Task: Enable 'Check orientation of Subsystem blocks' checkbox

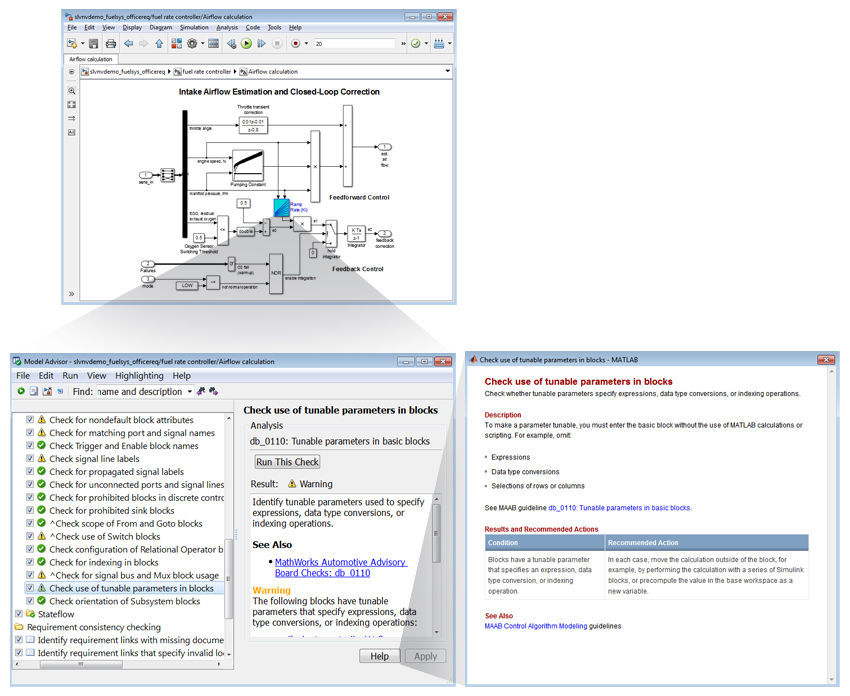Action: click(x=30, y=601)
